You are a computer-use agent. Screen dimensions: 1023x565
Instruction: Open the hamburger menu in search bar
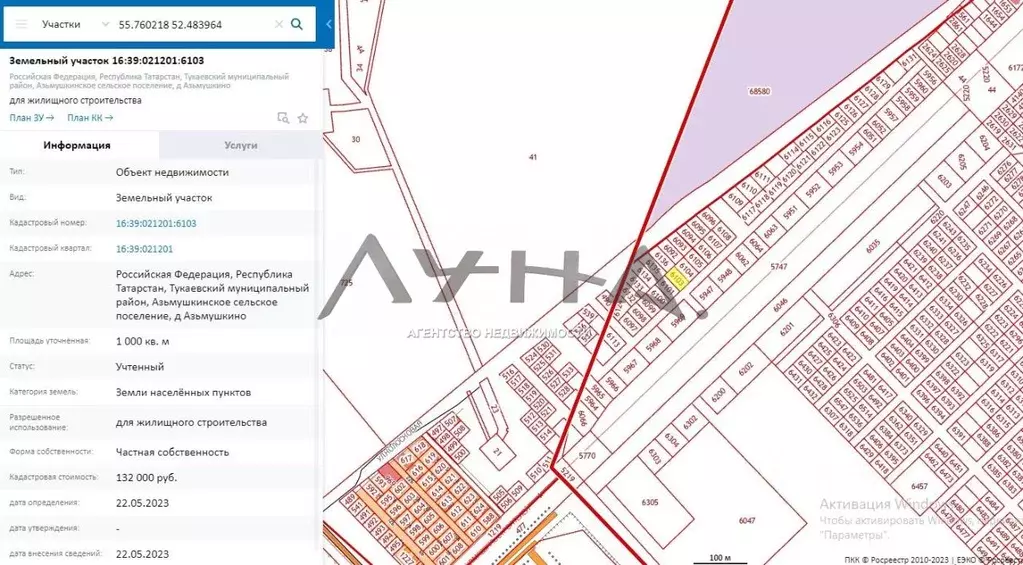point(21,24)
